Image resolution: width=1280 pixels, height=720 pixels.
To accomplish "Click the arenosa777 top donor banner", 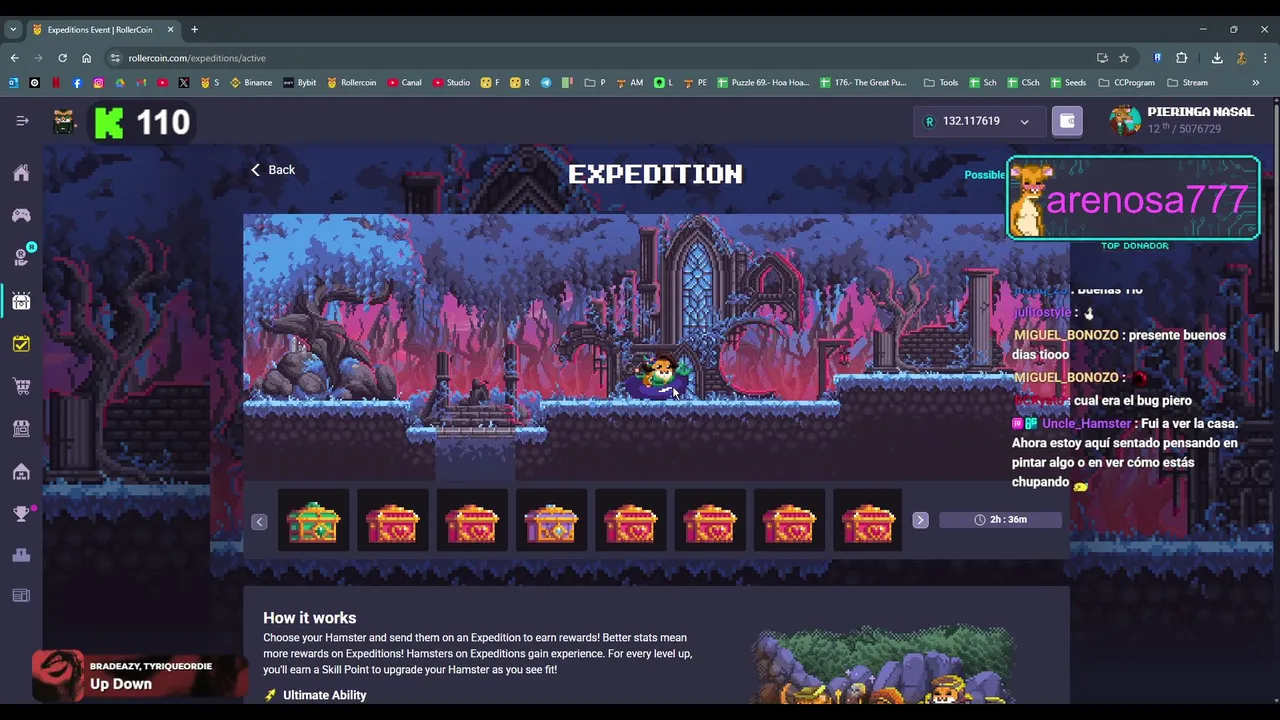I will tap(1133, 199).
